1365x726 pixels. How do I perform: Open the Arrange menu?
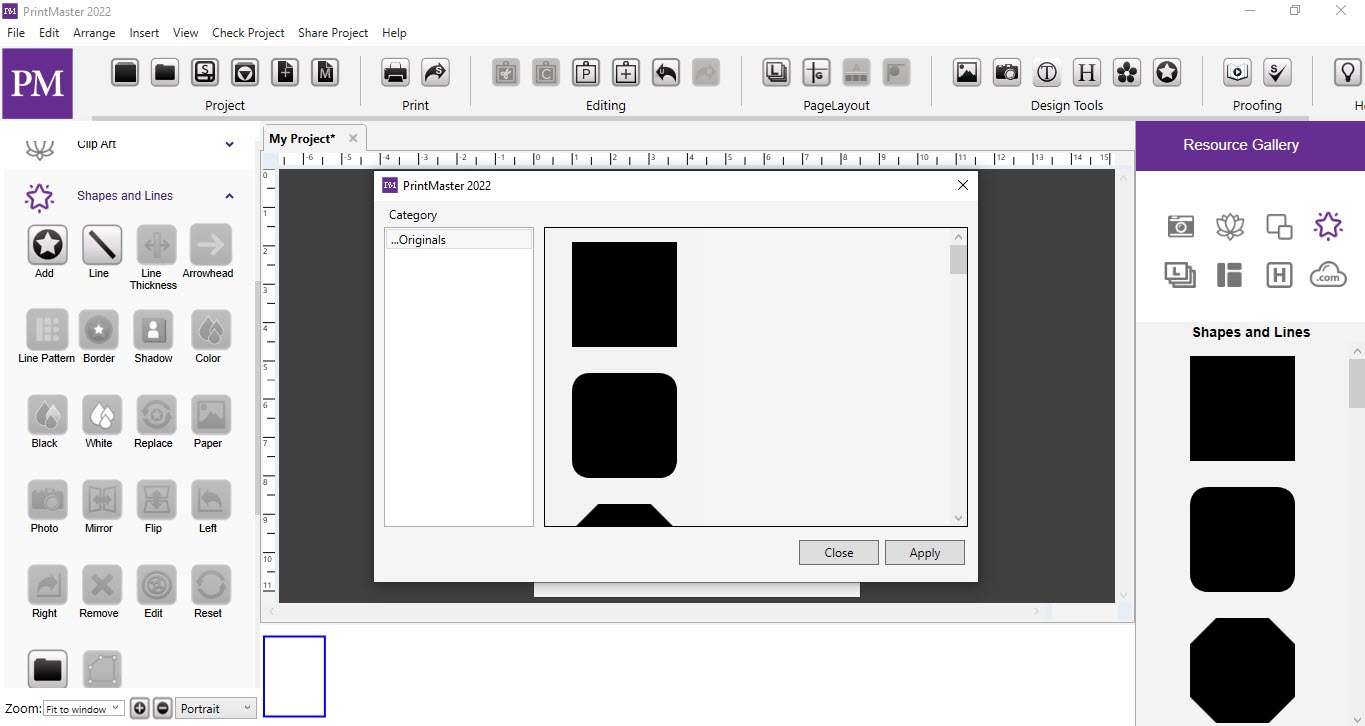[x=94, y=33]
